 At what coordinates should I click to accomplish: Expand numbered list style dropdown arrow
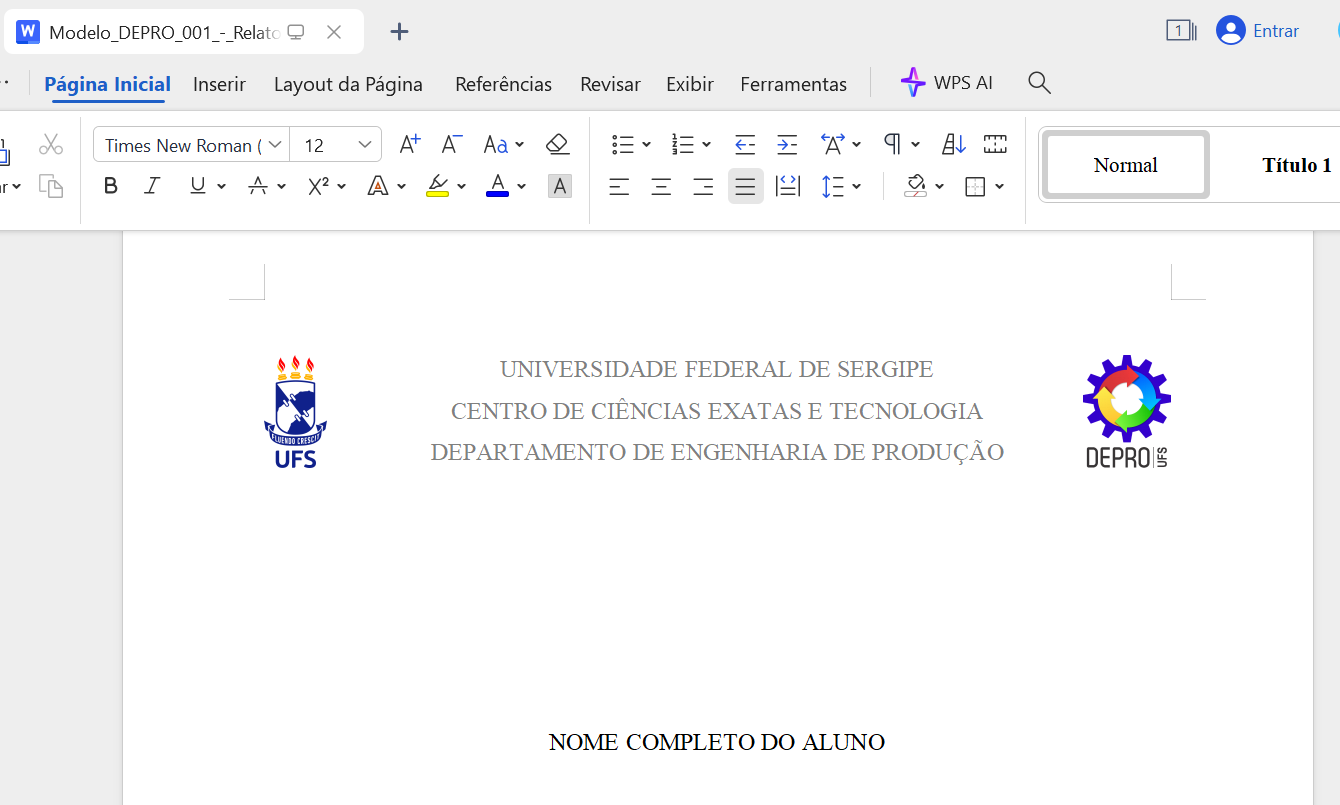(x=706, y=145)
